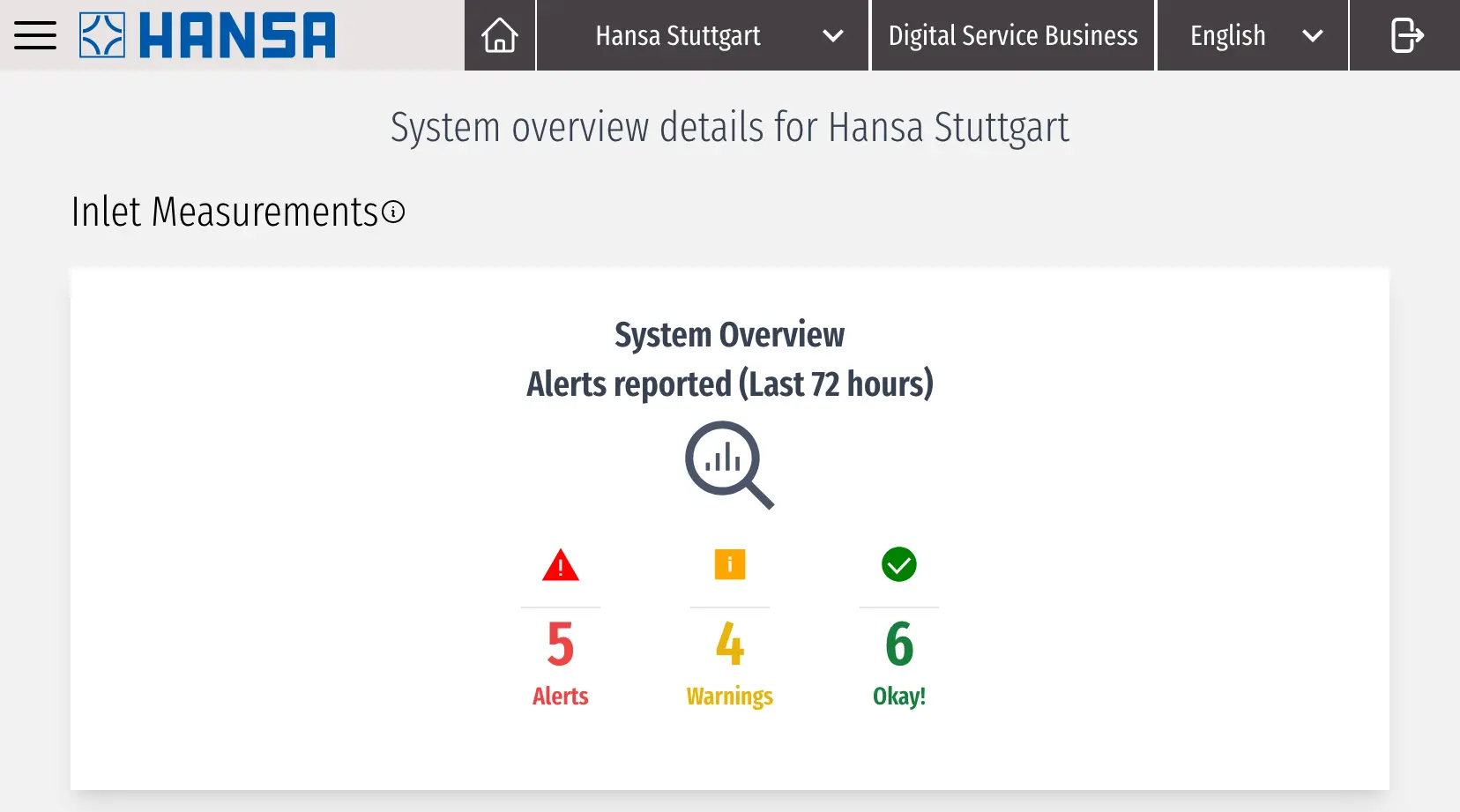Click the warnings count number 4
This screenshot has height=812, width=1460.
tap(730, 644)
